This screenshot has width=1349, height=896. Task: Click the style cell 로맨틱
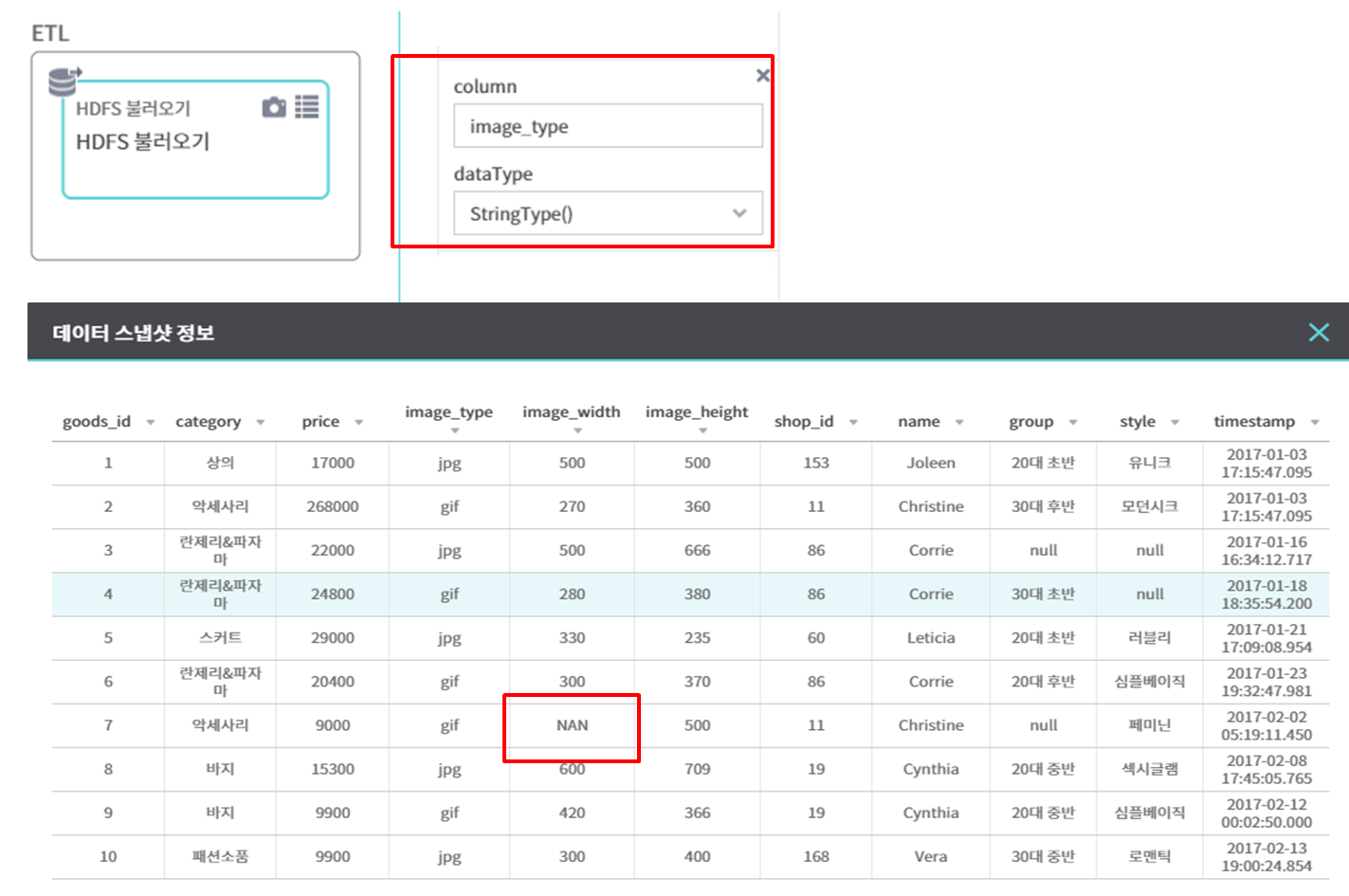(x=1150, y=857)
